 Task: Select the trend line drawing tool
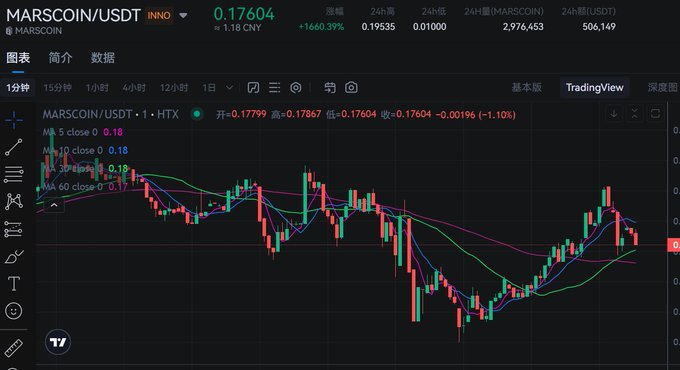click(x=14, y=147)
